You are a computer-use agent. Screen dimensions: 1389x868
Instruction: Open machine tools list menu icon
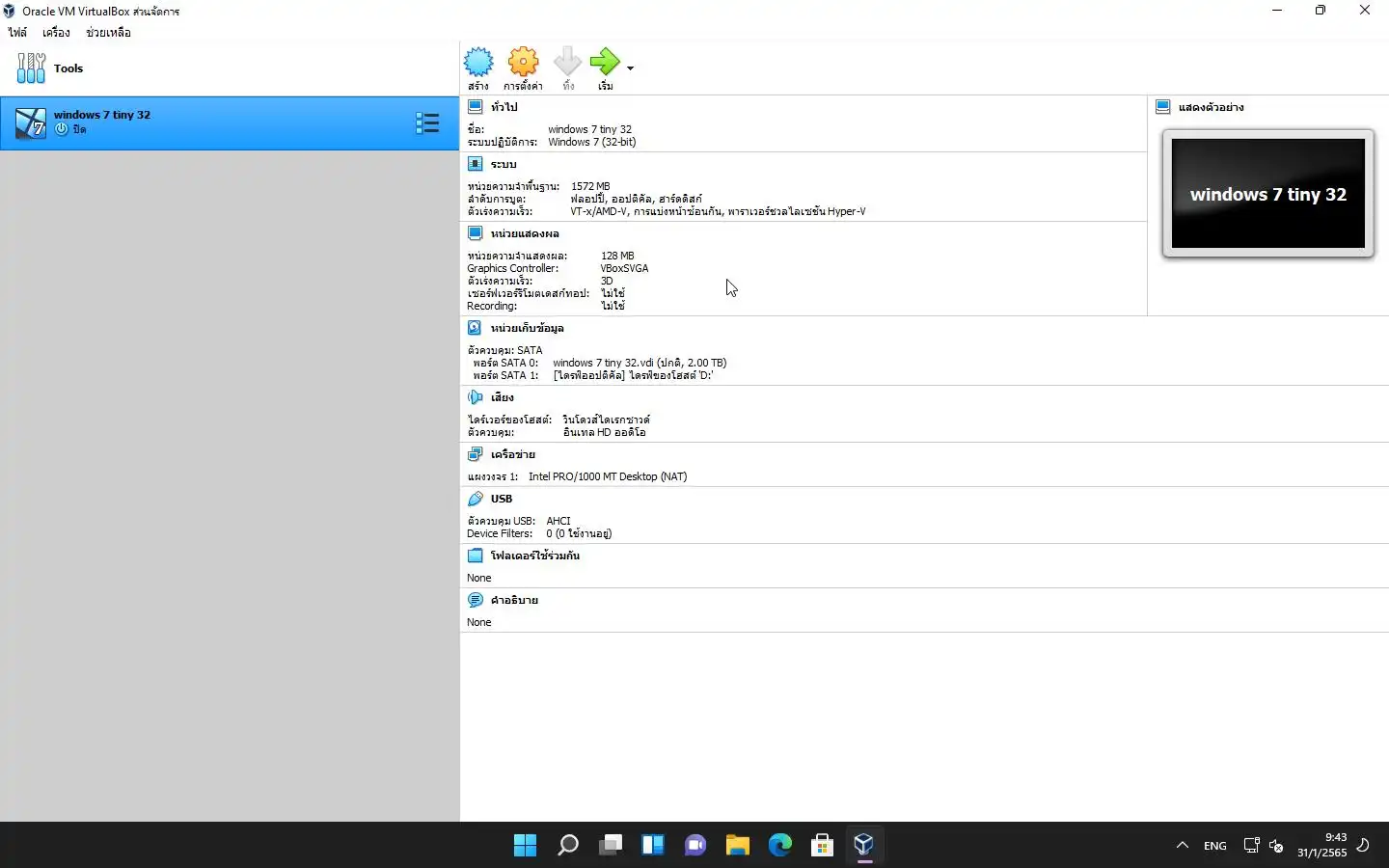[x=427, y=122]
